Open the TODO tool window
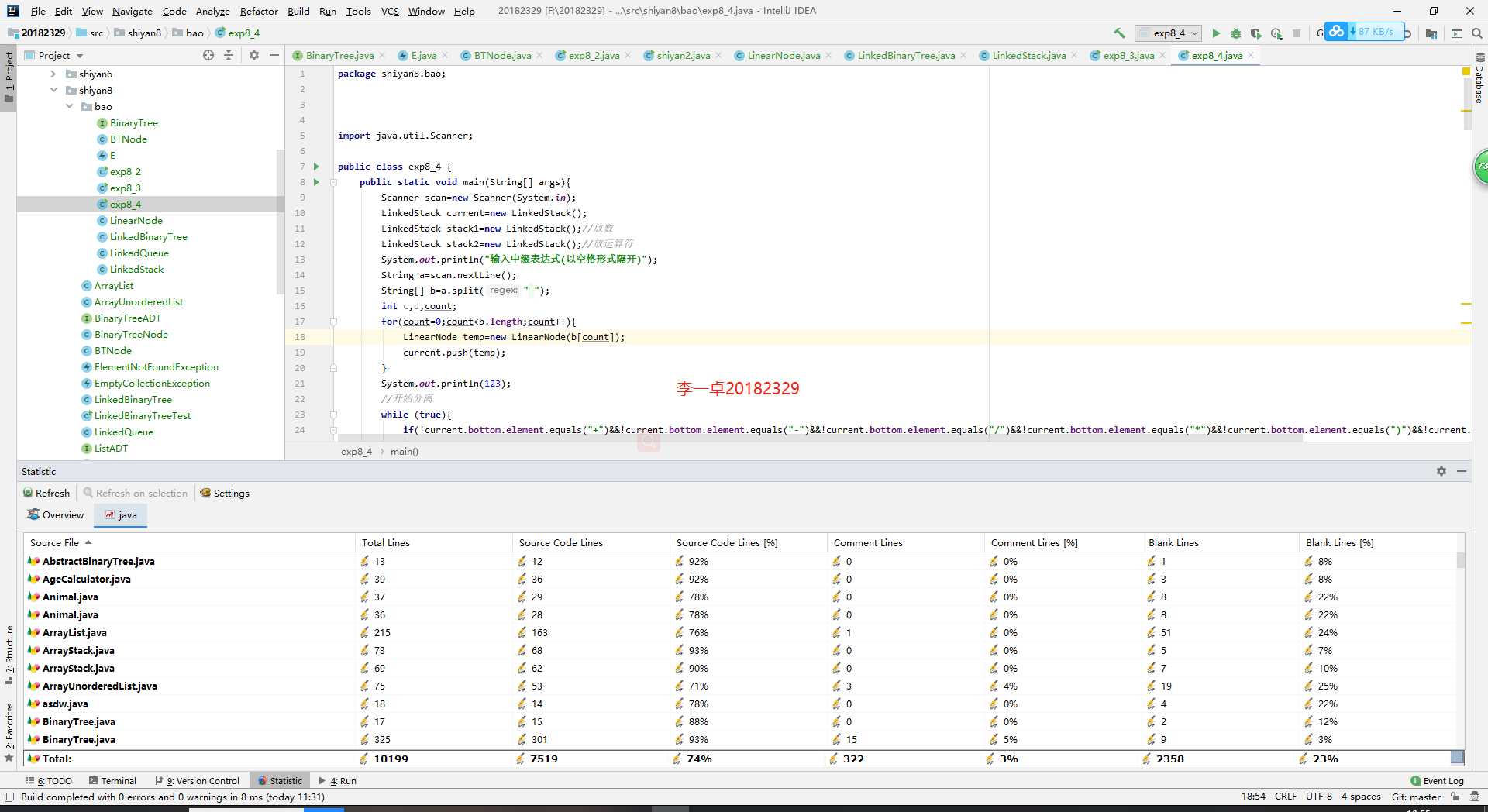 click(x=49, y=781)
